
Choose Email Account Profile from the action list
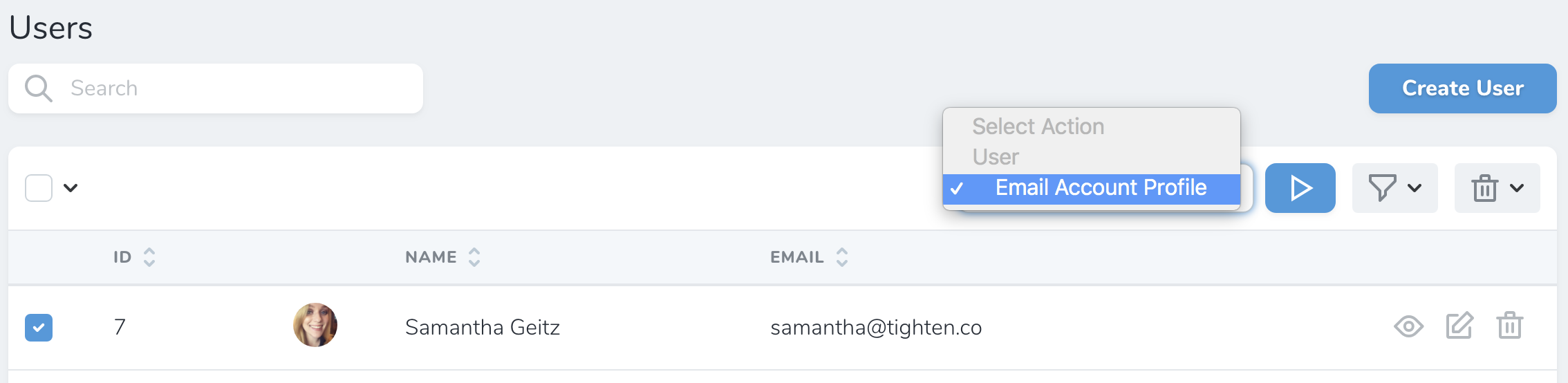click(x=1101, y=188)
